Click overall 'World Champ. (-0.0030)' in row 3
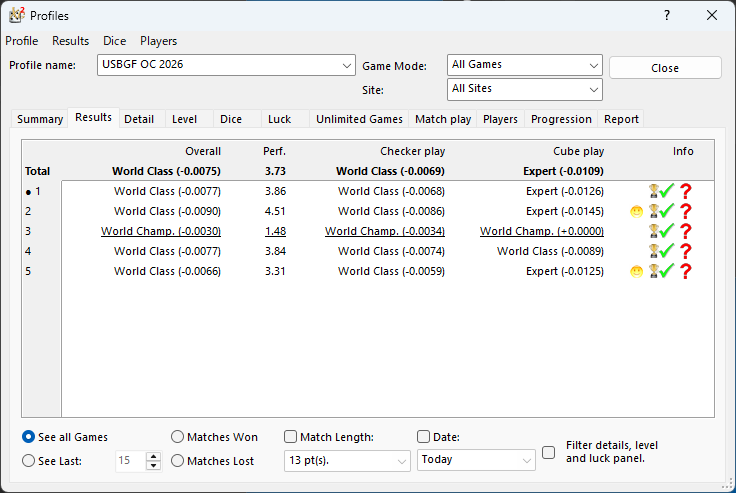Screen dimensions: 736x493 (x=161, y=231)
